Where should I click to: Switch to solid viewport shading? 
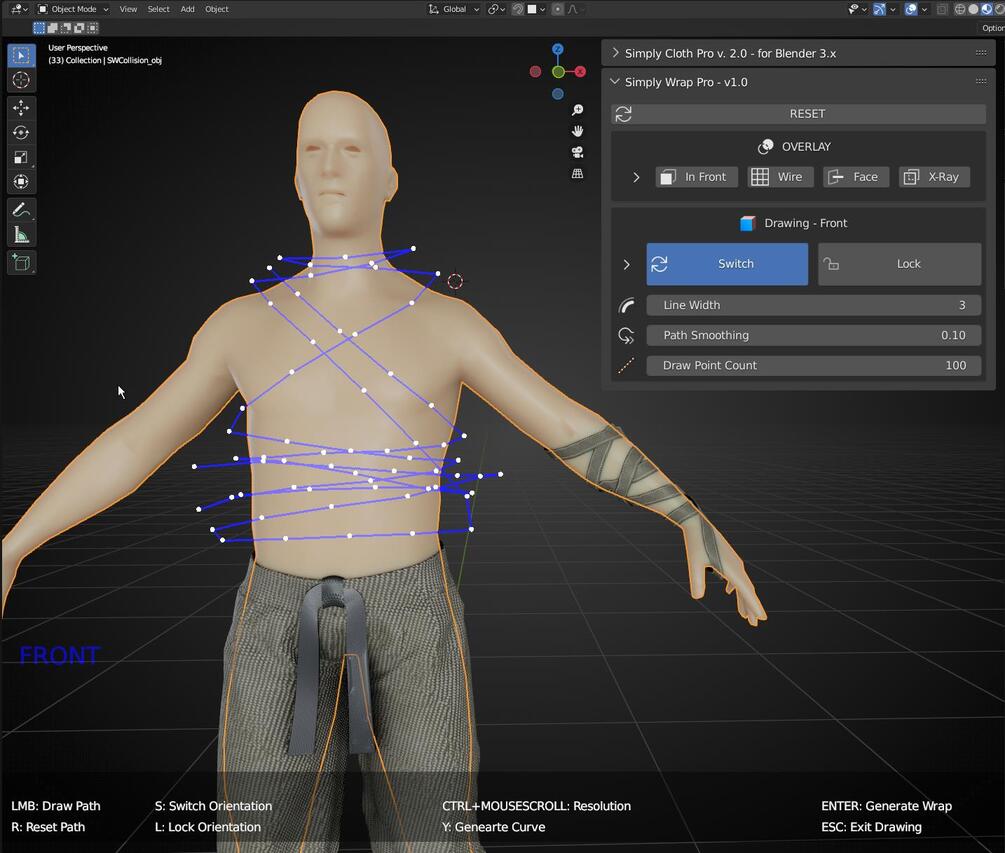pyautogui.click(x=974, y=9)
